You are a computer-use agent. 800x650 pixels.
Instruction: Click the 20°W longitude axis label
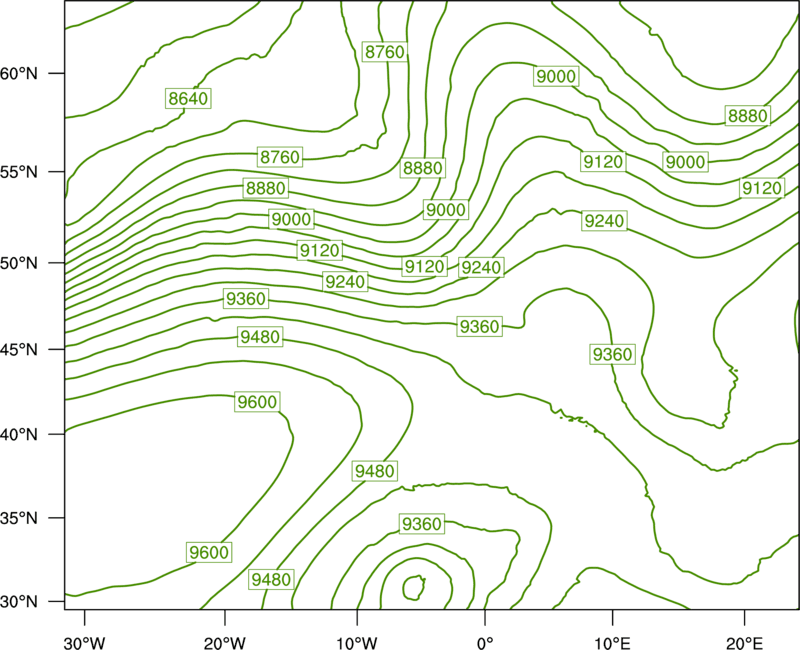(x=224, y=643)
